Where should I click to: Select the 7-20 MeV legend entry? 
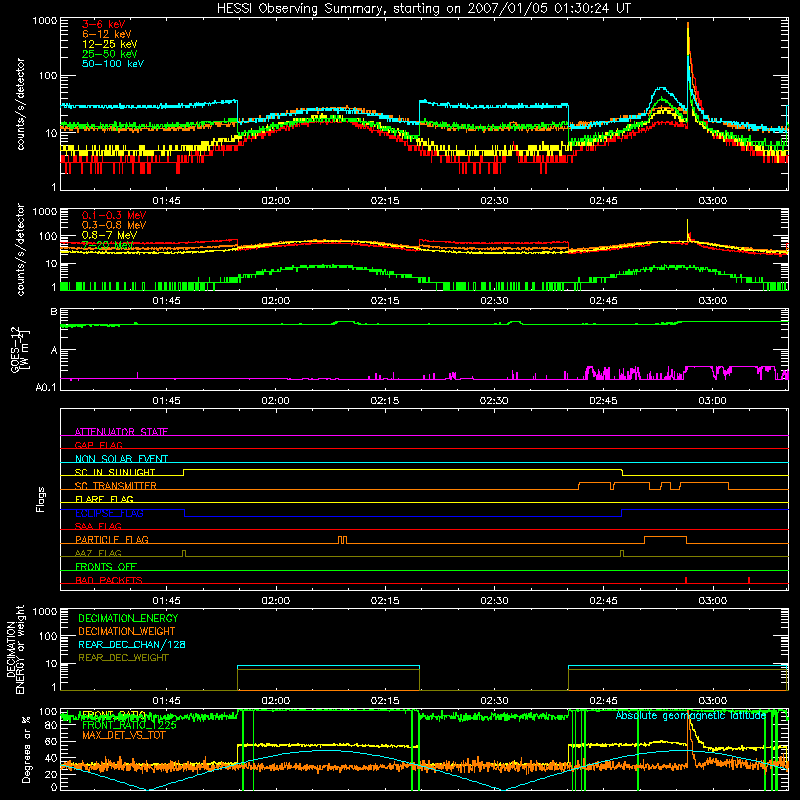point(107,245)
